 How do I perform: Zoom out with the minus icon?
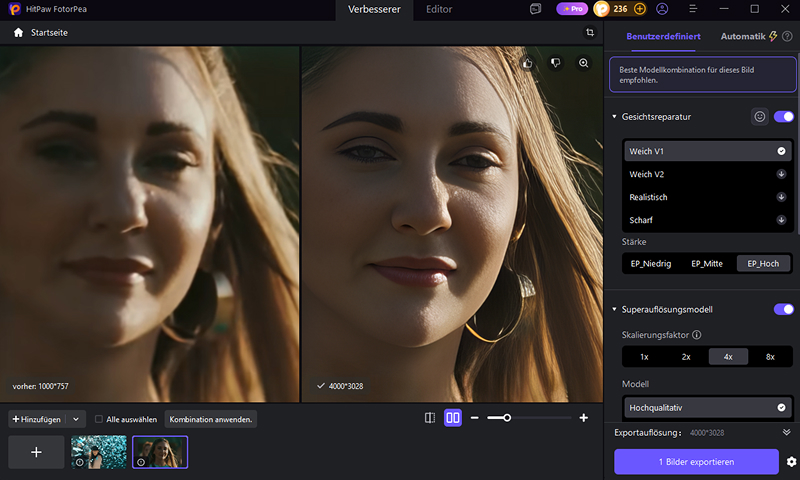[474, 418]
